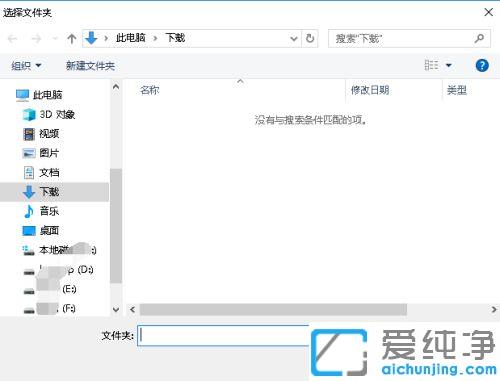Click the navigation pane scroll up arrow
The height and width of the screenshot is (381, 500).
(x=116, y=87)
